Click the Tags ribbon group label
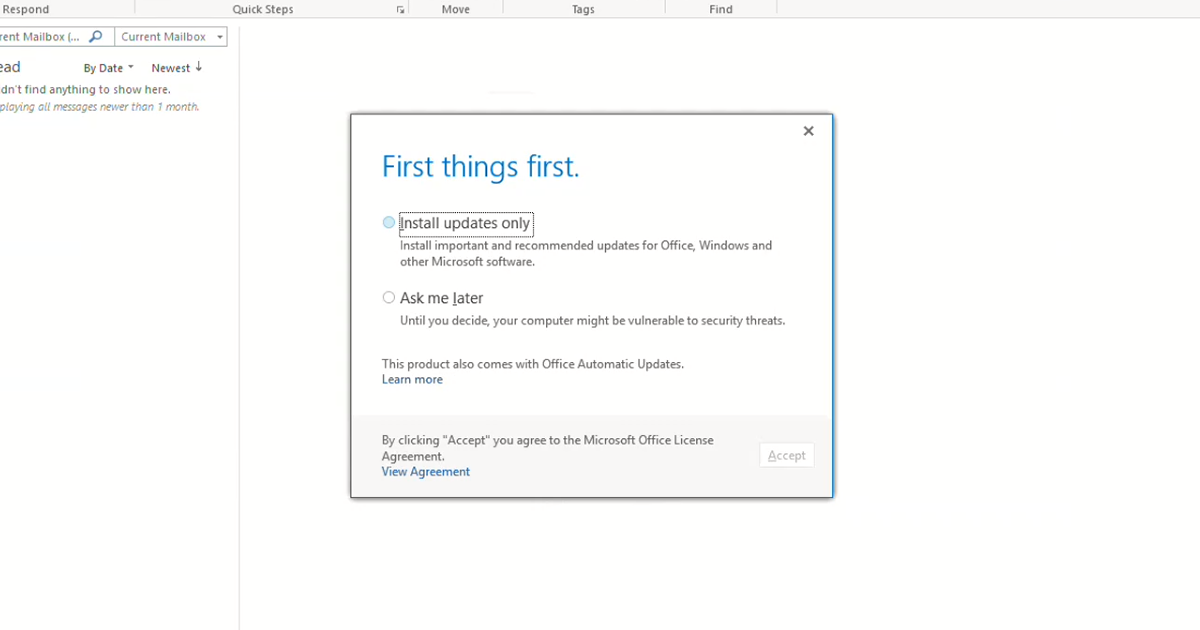The width and height of the screenshot is (1200, 630). (583, 9)
